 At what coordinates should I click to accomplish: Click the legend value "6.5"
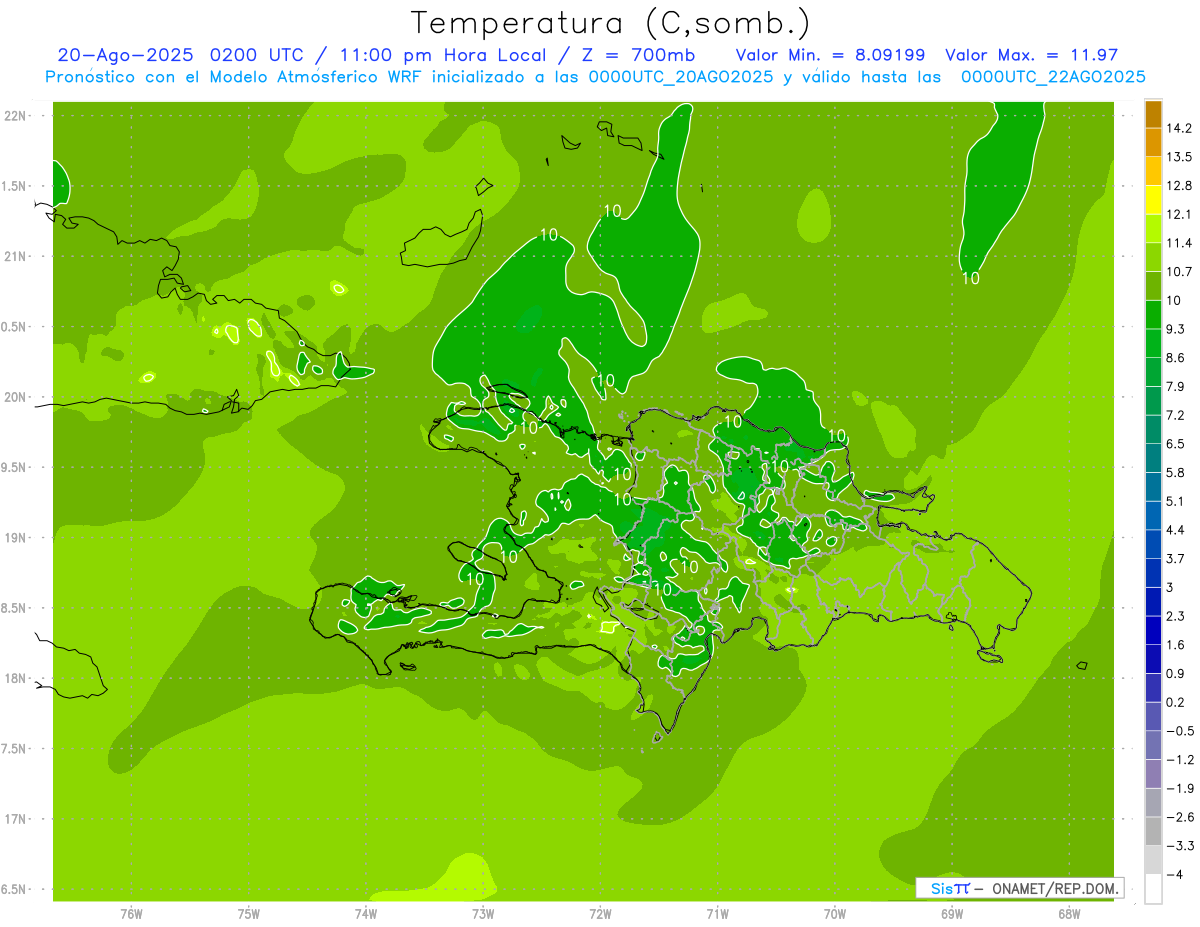coord(1175,443)
